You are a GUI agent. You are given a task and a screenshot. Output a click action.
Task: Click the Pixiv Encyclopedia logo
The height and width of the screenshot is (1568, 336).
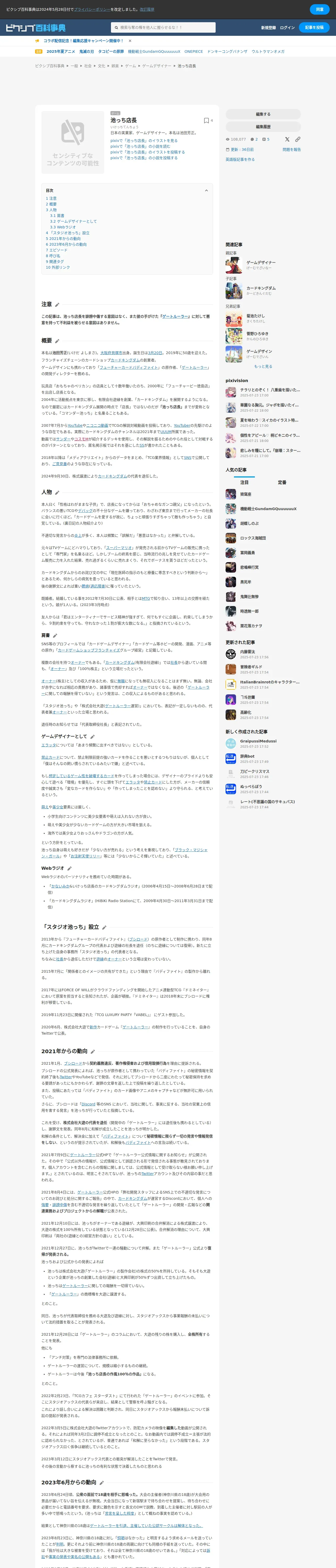click(35, 27)
